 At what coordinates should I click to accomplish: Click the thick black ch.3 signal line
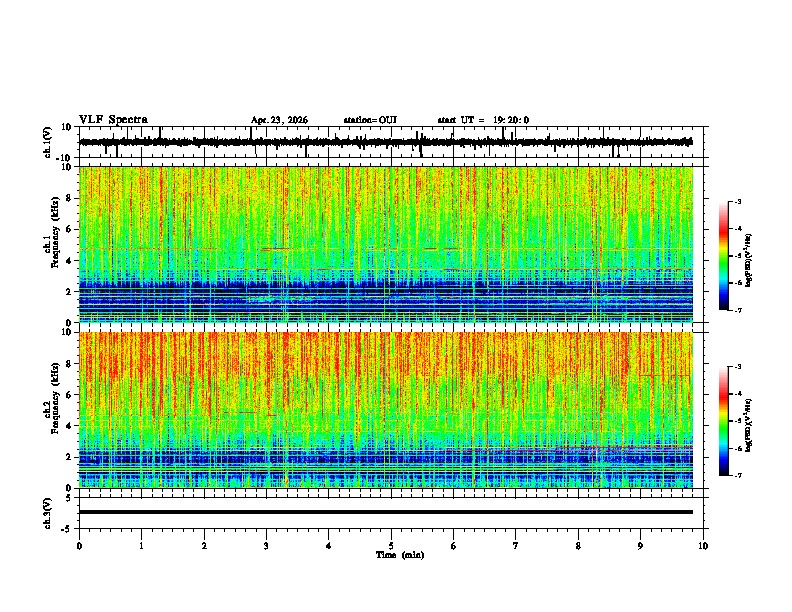click(386, 512)
